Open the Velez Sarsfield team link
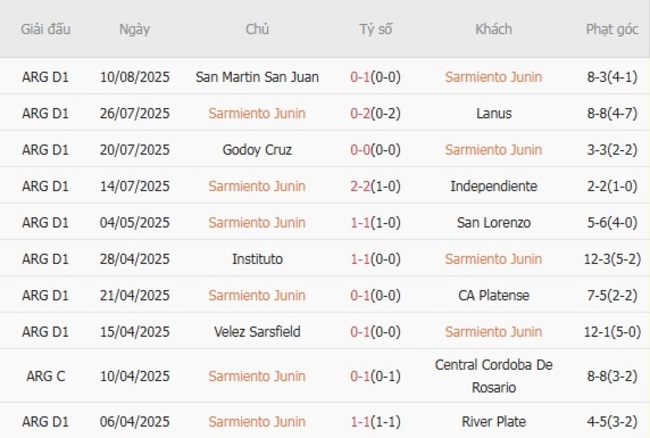 coord(257,332)
